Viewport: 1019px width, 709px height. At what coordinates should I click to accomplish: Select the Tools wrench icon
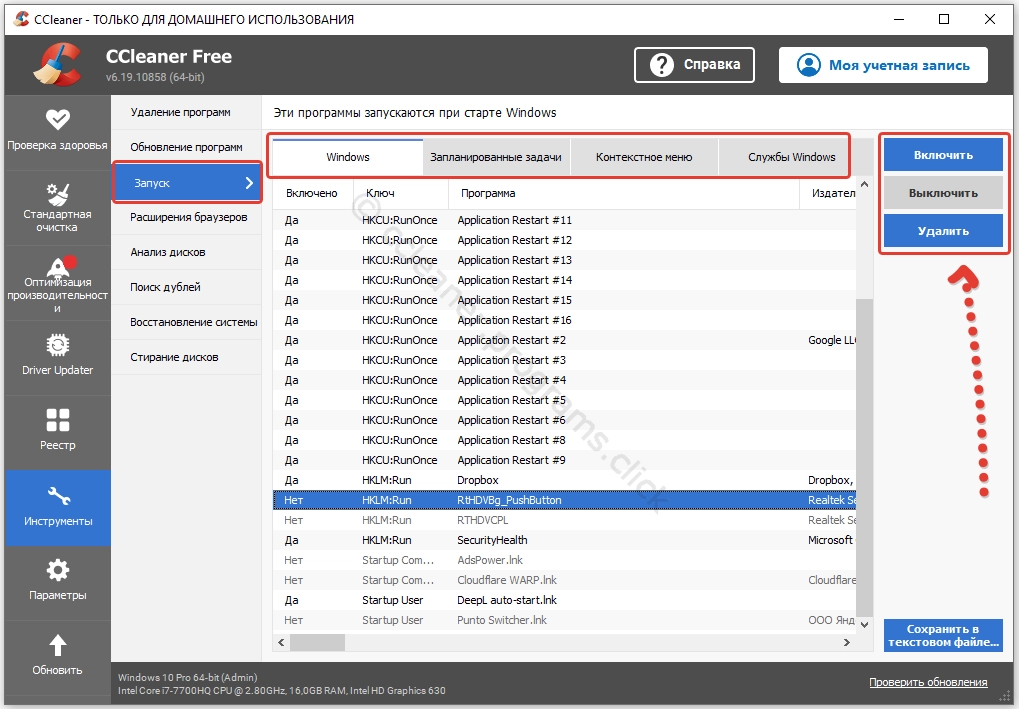pos(57,496)
